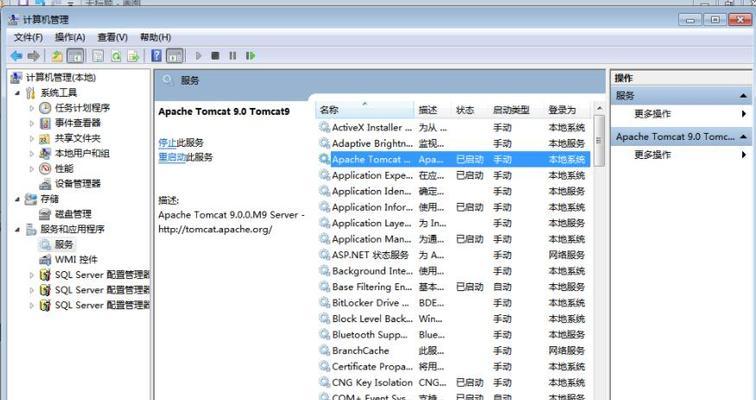The image size is (756, 400).
Task: Click the Stop Service square icon
Action: tap(216, 56)
